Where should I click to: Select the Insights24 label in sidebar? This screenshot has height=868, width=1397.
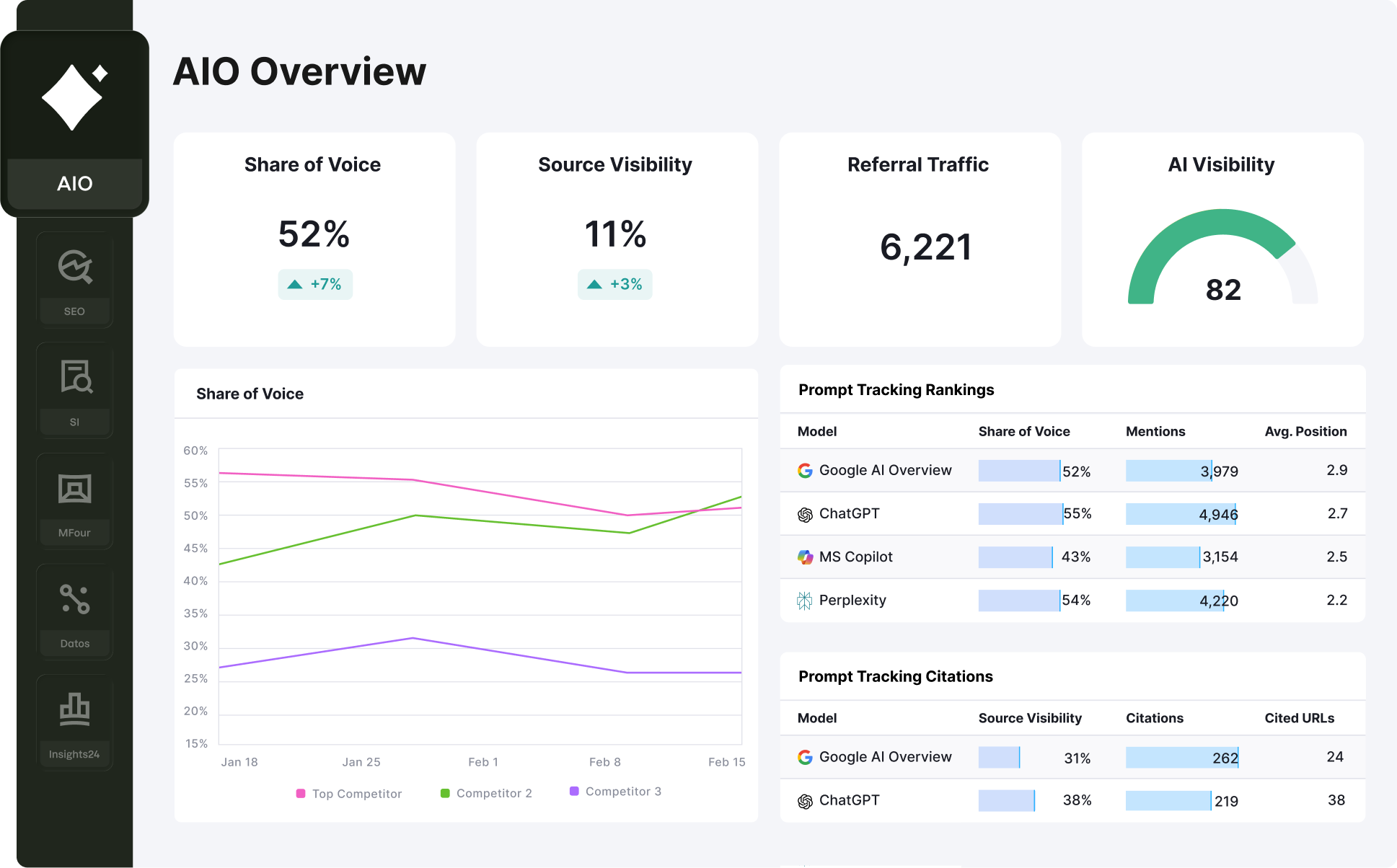(74, 754)
